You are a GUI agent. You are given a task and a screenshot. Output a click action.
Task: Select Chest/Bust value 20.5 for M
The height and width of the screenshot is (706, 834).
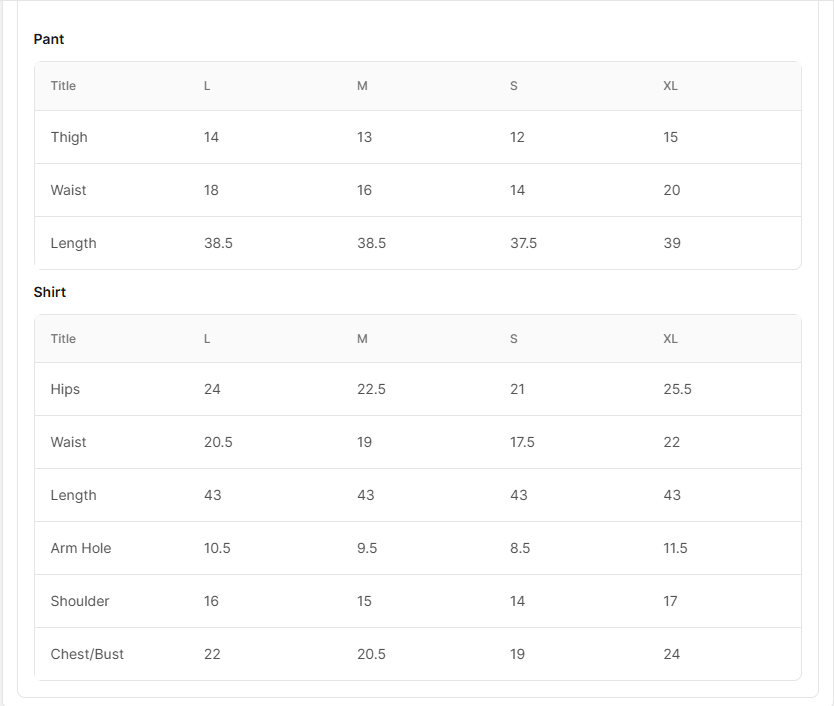click(371, 654)
